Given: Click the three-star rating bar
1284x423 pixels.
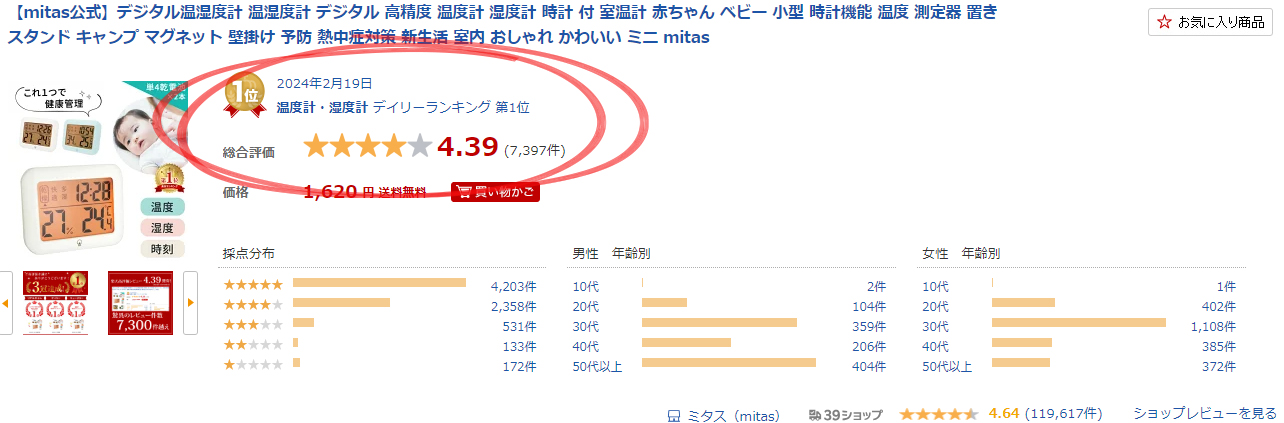Looking at the screenshot, I should (303, 323).
